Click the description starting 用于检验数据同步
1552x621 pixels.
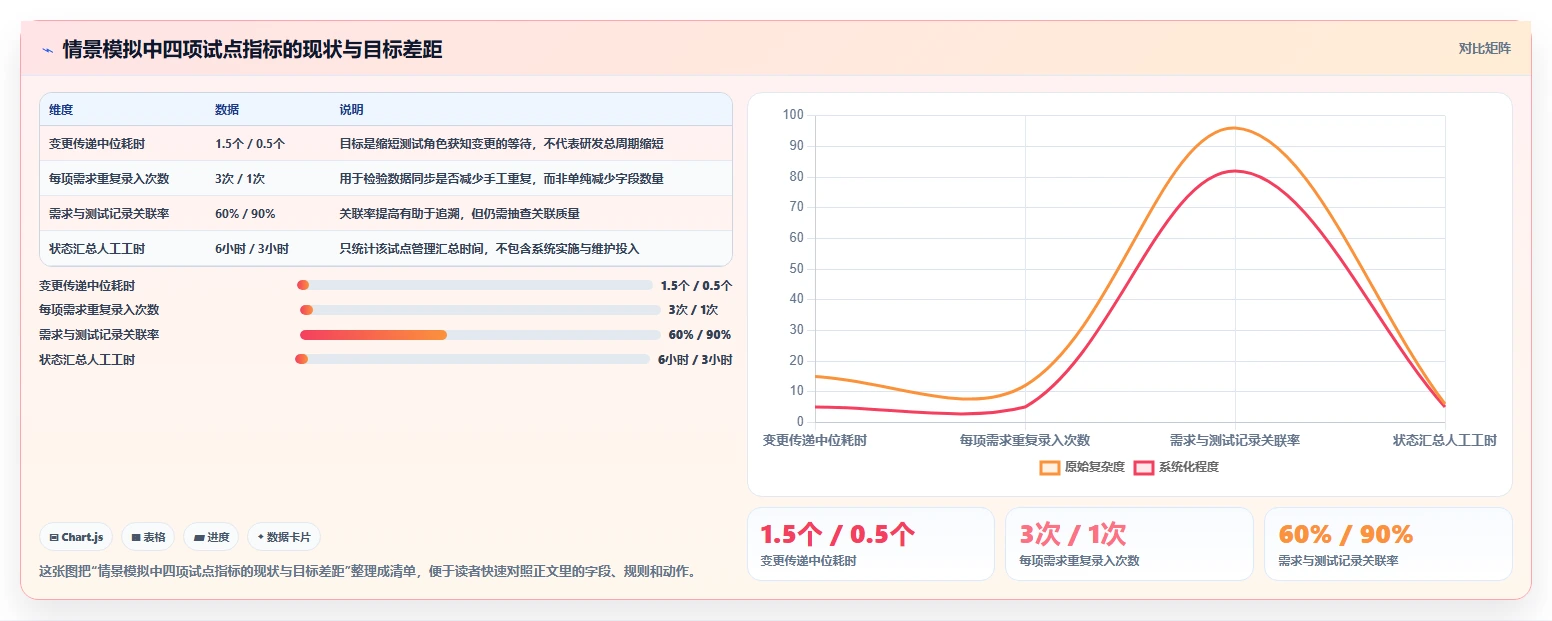click(x=501, y=179)
